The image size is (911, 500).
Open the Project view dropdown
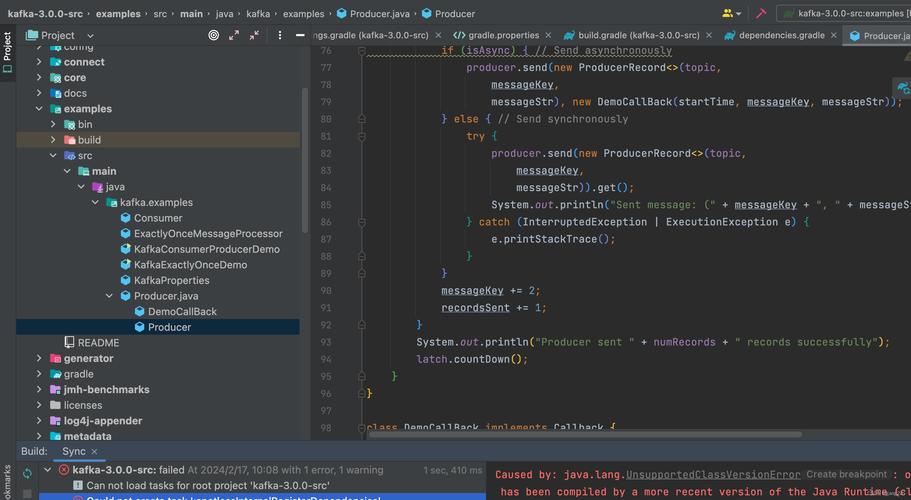(60, 35)
